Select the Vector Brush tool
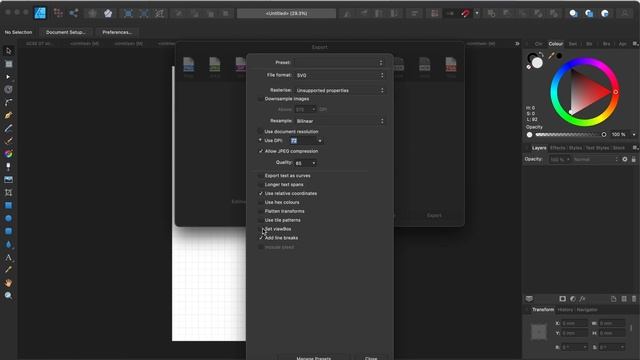This screenshot has height=360, width=640. pyautogui.click(x=8, y=141)
